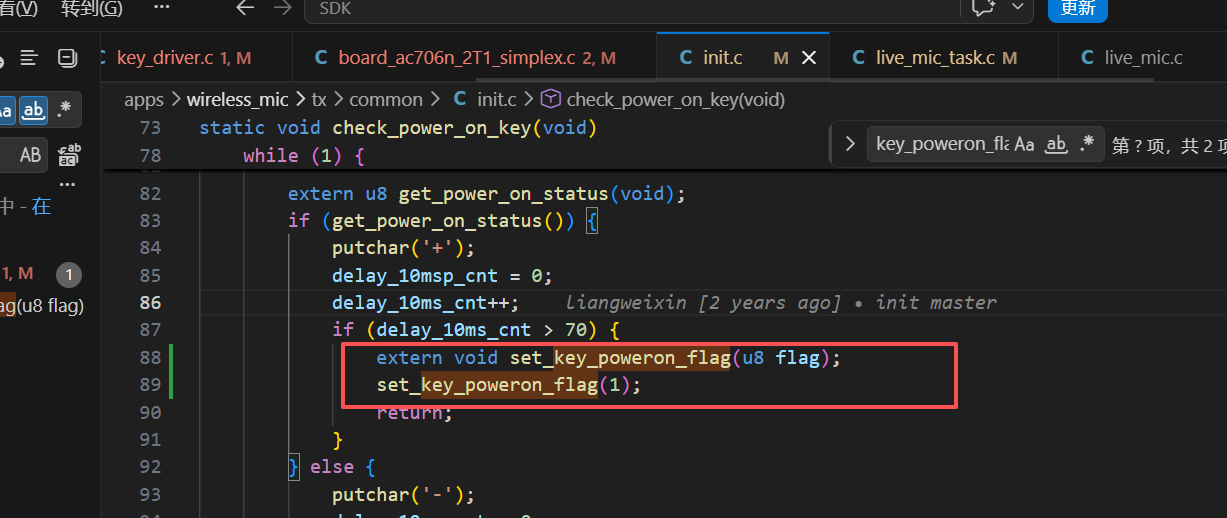
Task: Open the Copilot chat icon
Action: [982, 8]
